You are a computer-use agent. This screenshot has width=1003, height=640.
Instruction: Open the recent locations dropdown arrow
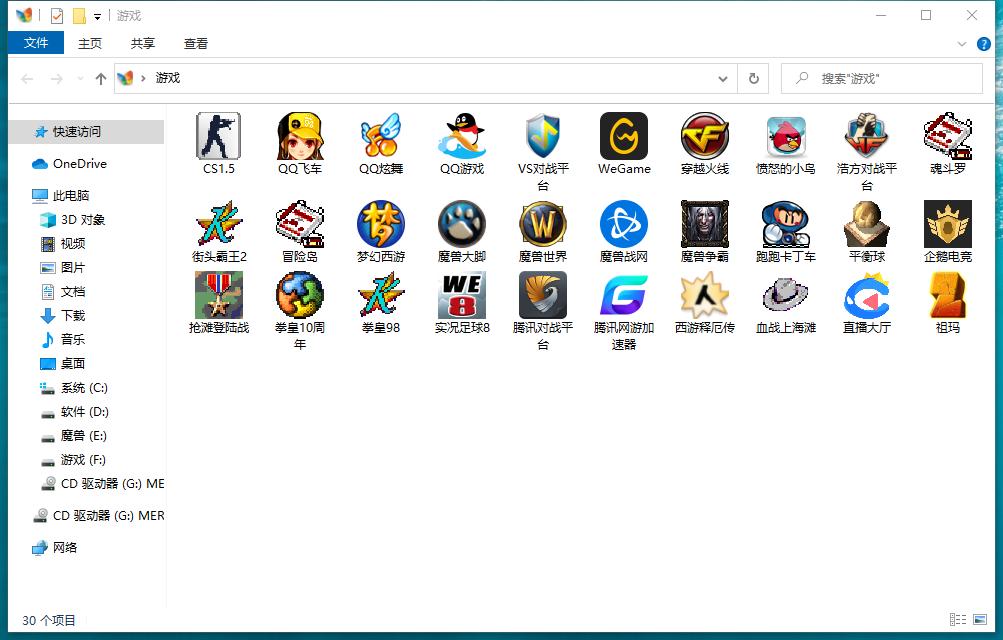80,79
